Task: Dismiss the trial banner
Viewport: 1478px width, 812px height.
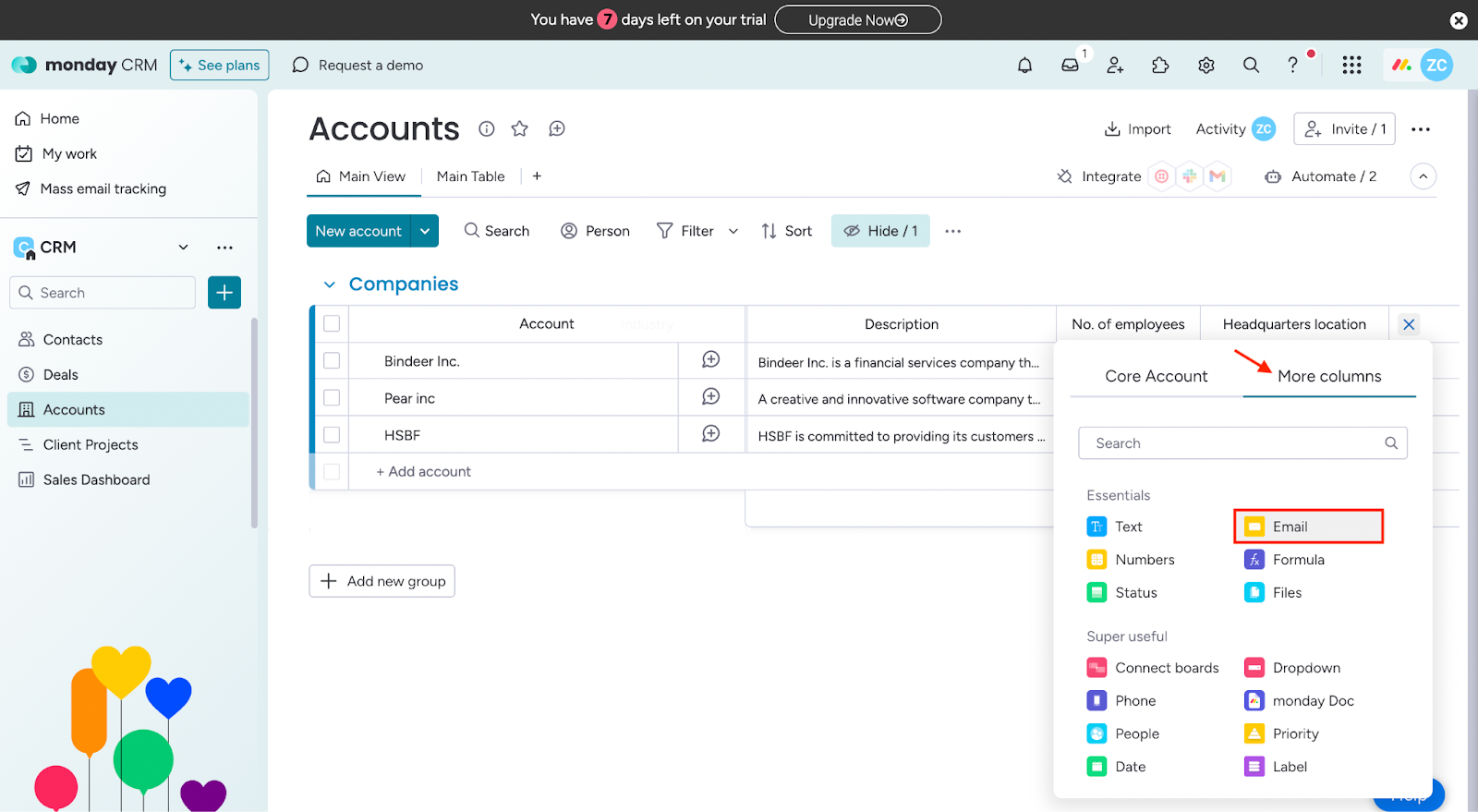Action: [x=1459, y=20]
